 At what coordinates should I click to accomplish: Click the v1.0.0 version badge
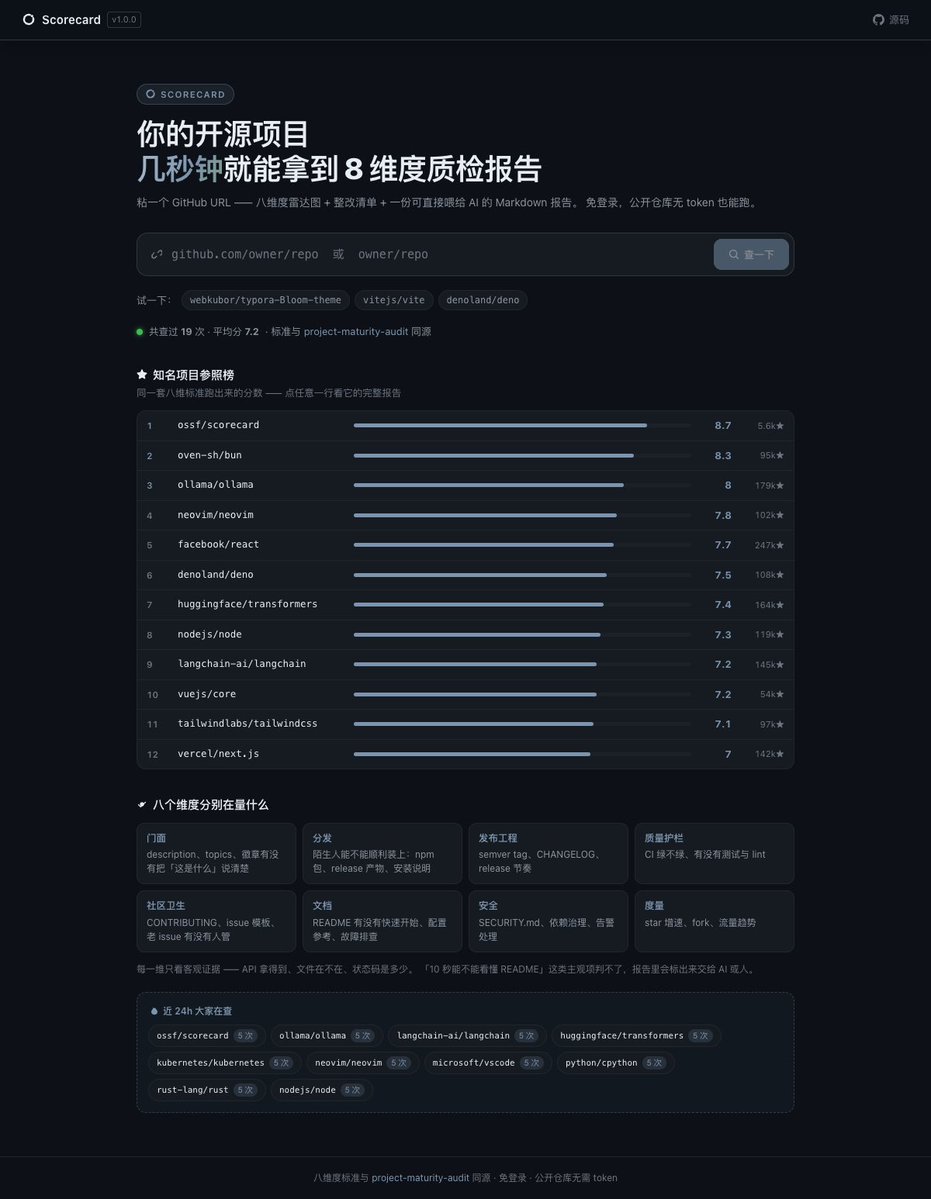tap(124, 20)
